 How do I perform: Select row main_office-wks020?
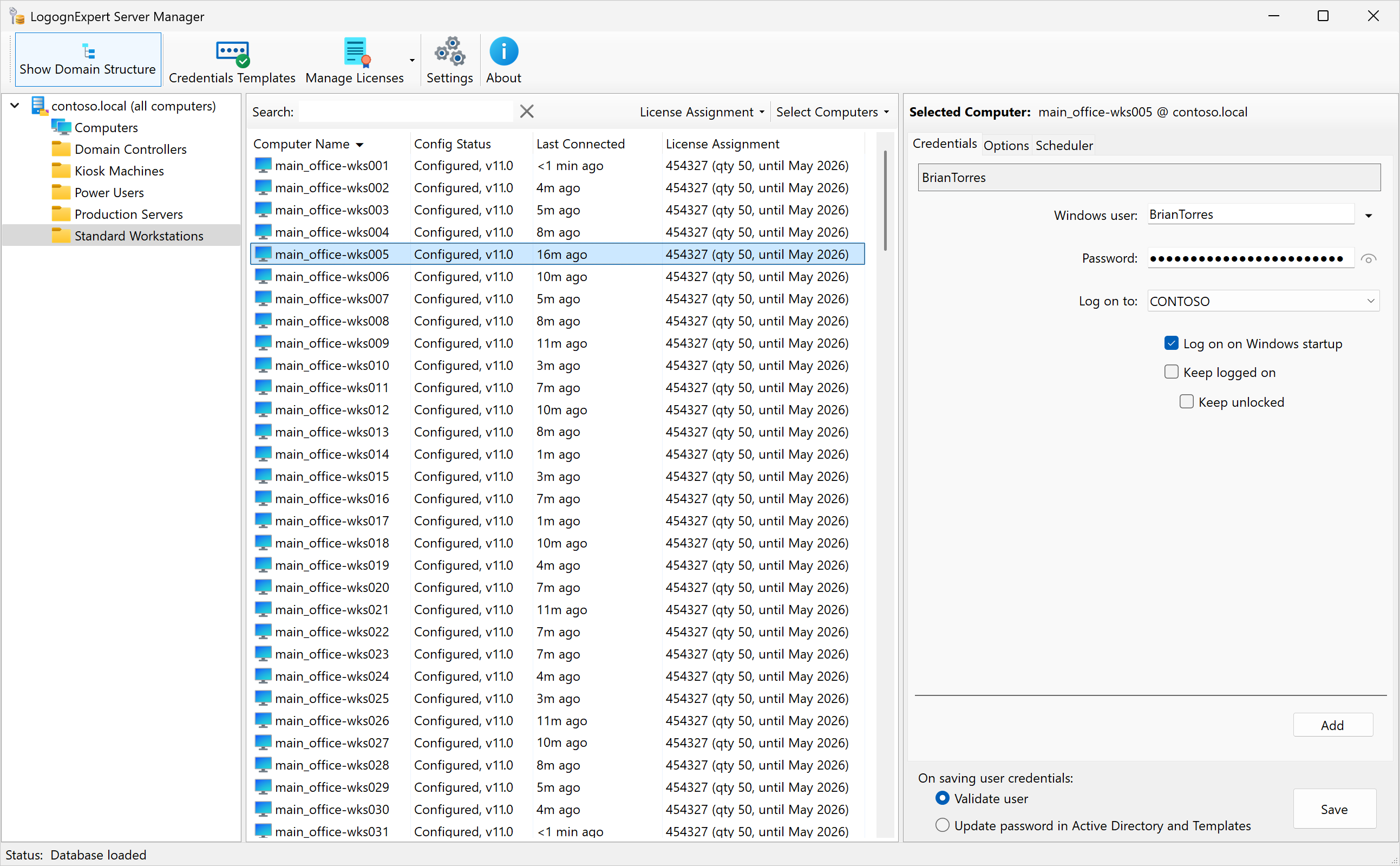(x=558, y=588)
